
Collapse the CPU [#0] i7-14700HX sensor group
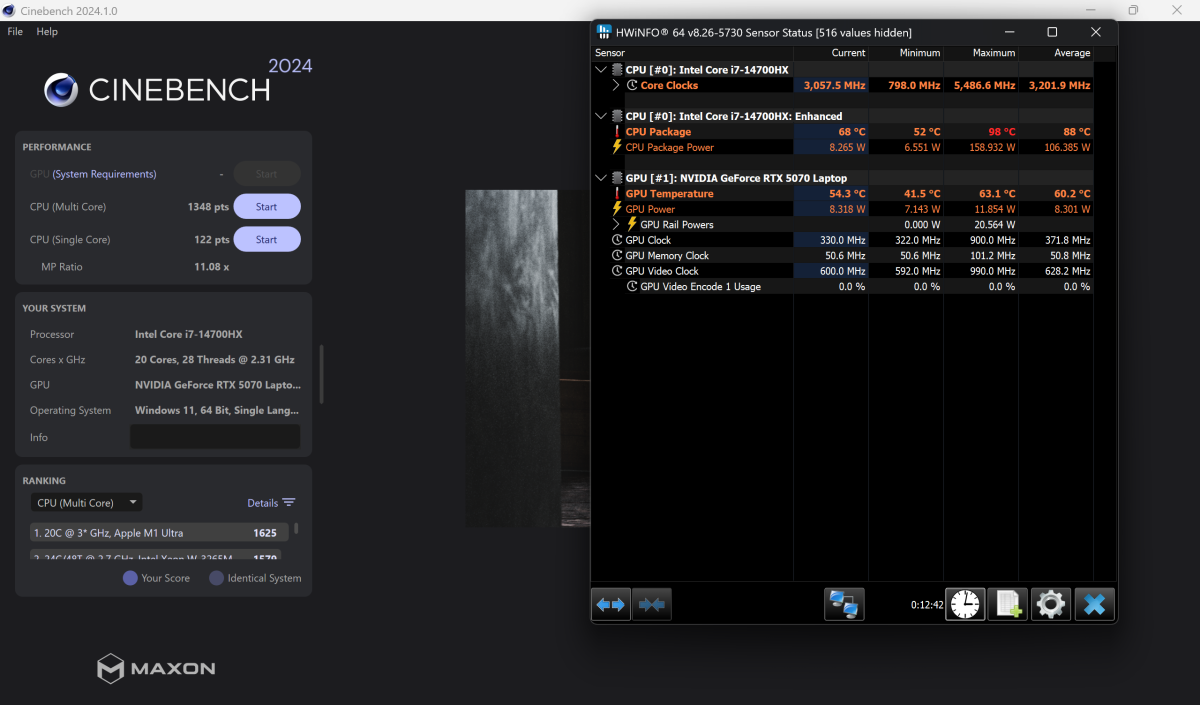click(601, 70)
